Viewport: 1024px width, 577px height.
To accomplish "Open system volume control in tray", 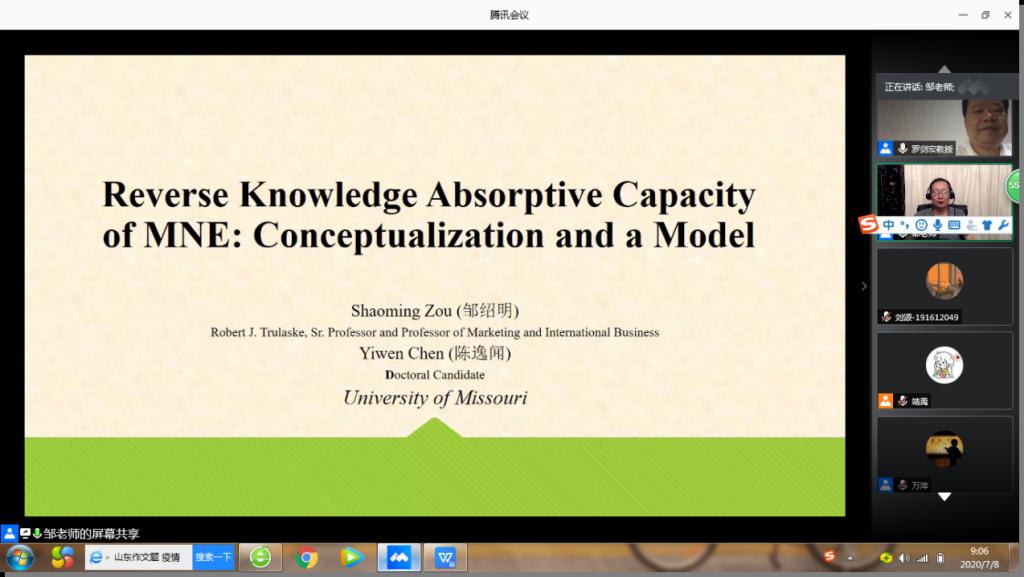I will tap(904, 557).
